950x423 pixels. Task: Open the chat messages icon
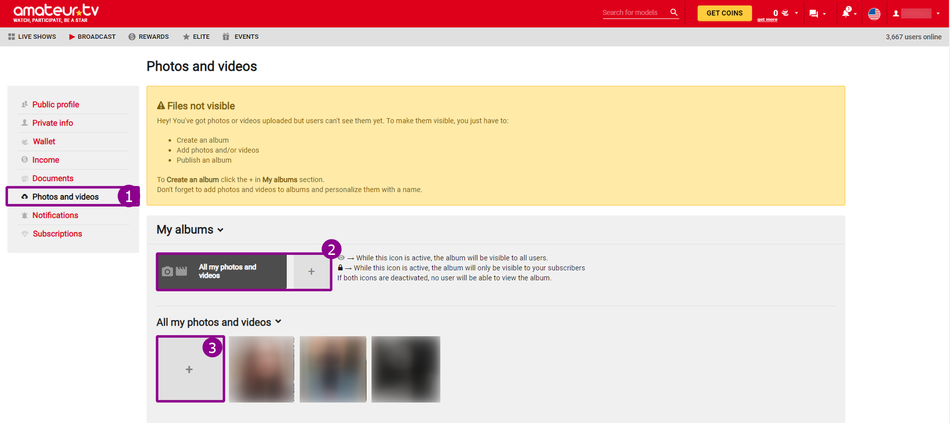(813, 14)
